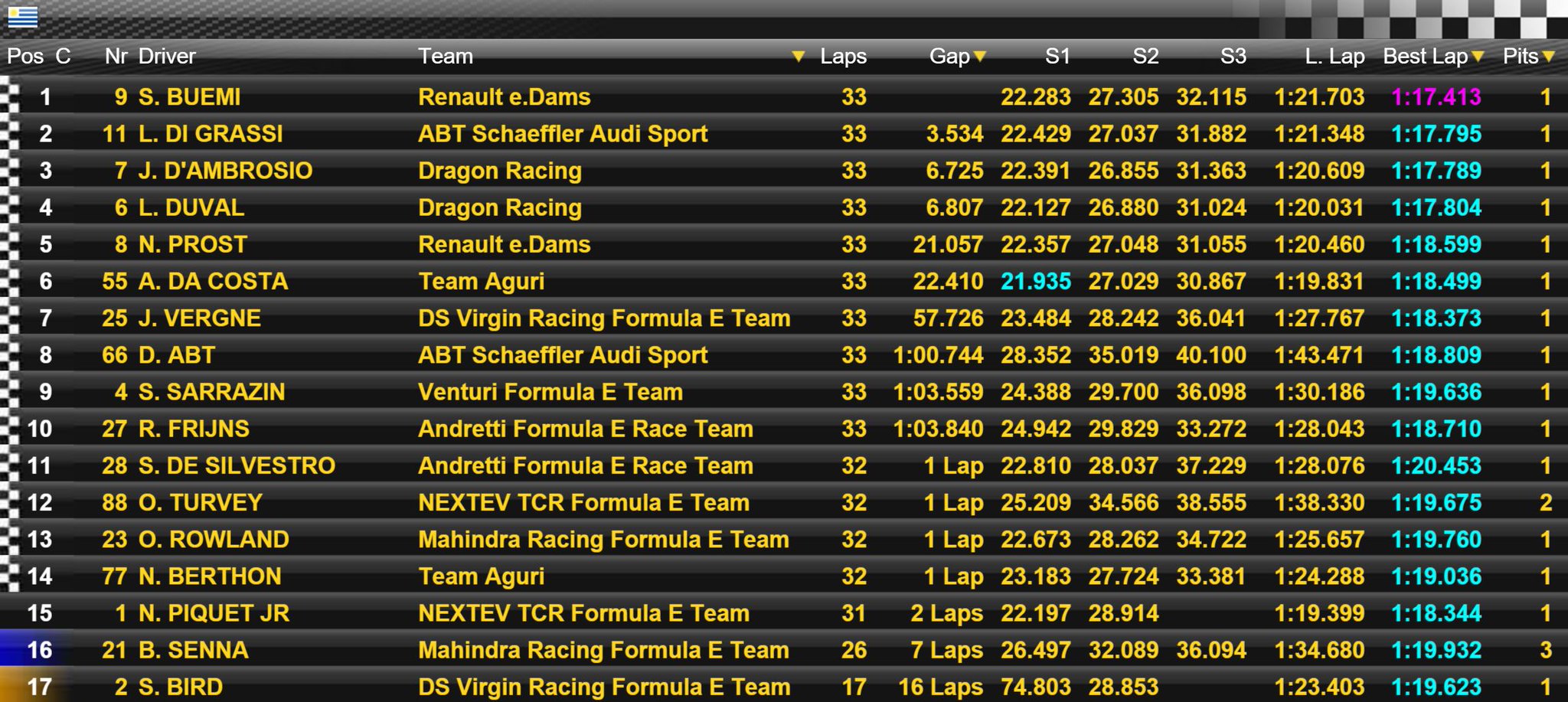Select driver D. ABT
Image resolution: width=1568 pixels, height=702 pixels.
tap(177, 355)
